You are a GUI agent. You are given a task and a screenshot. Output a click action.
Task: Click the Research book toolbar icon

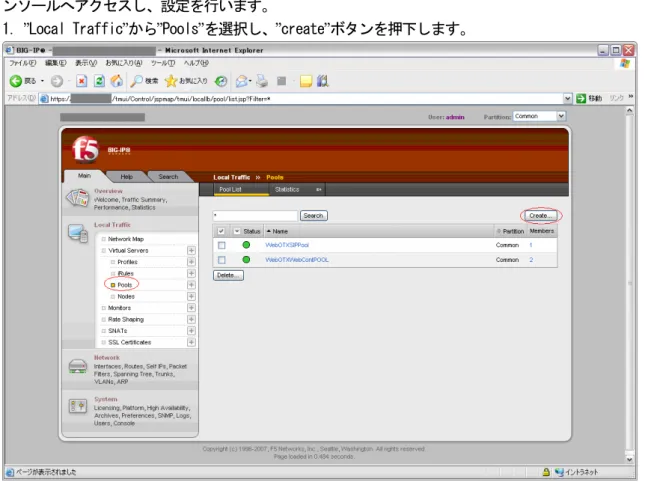(x=323, y=81)
